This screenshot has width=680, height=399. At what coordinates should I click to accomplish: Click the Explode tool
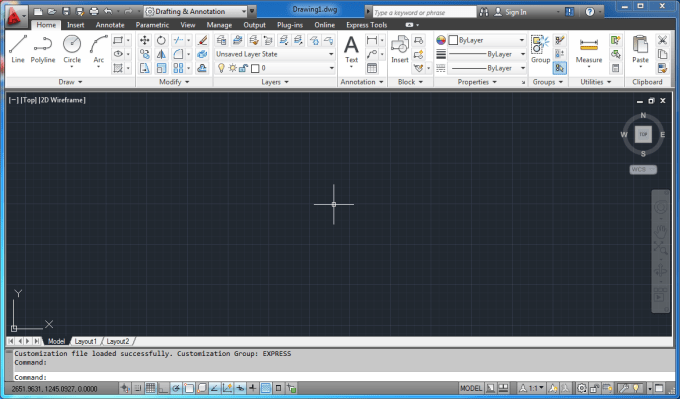202,54
